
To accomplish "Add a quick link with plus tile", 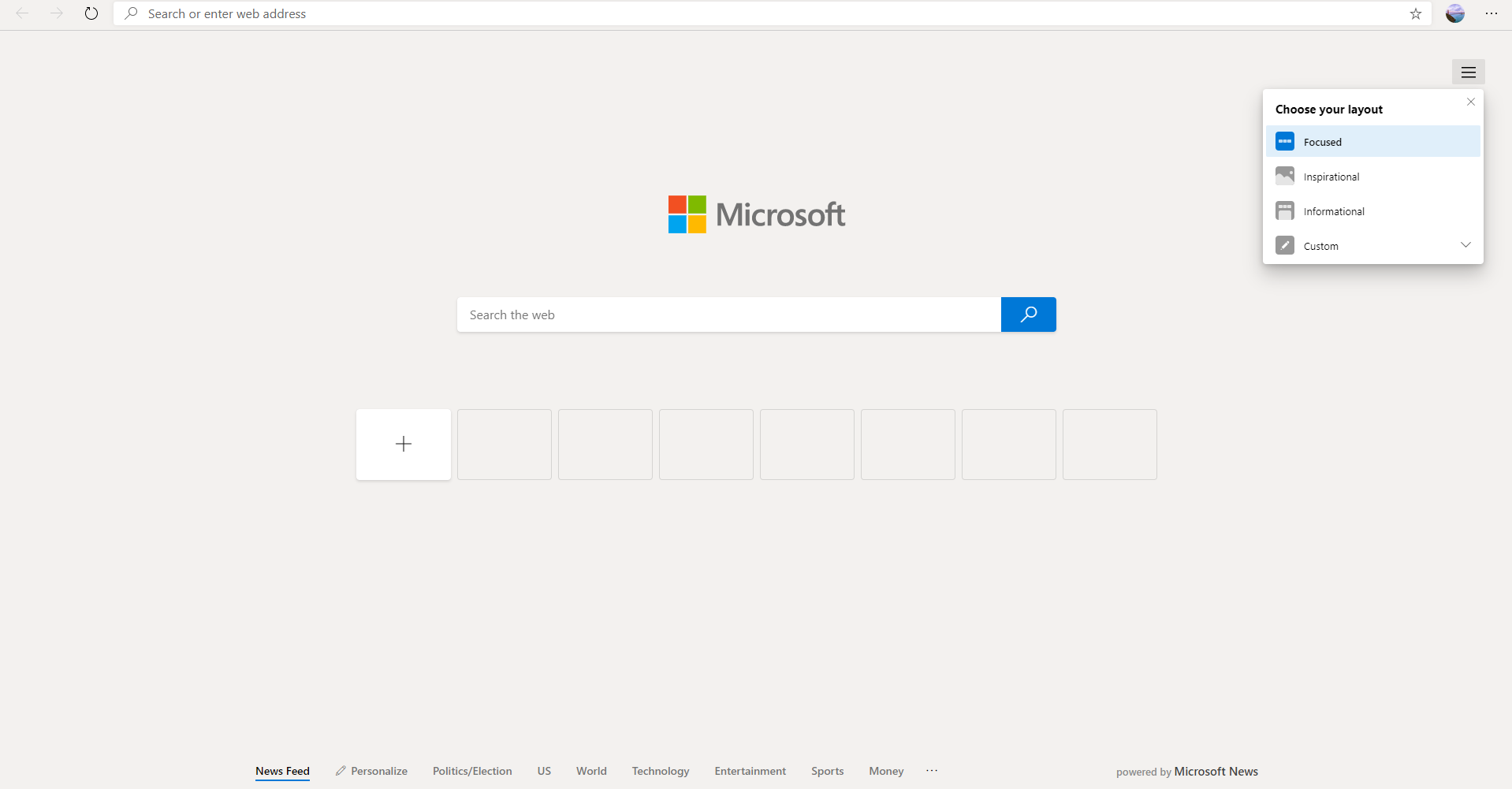I will [404, 445].
